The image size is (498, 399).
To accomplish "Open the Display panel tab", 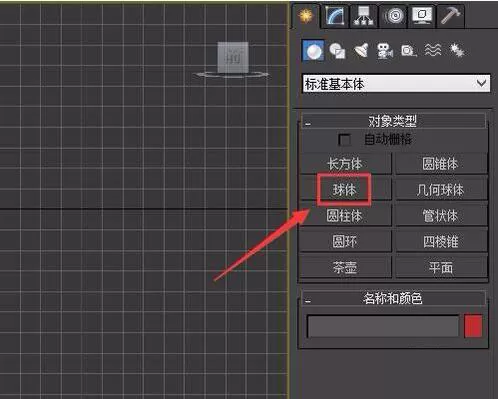I will (422, 16).
